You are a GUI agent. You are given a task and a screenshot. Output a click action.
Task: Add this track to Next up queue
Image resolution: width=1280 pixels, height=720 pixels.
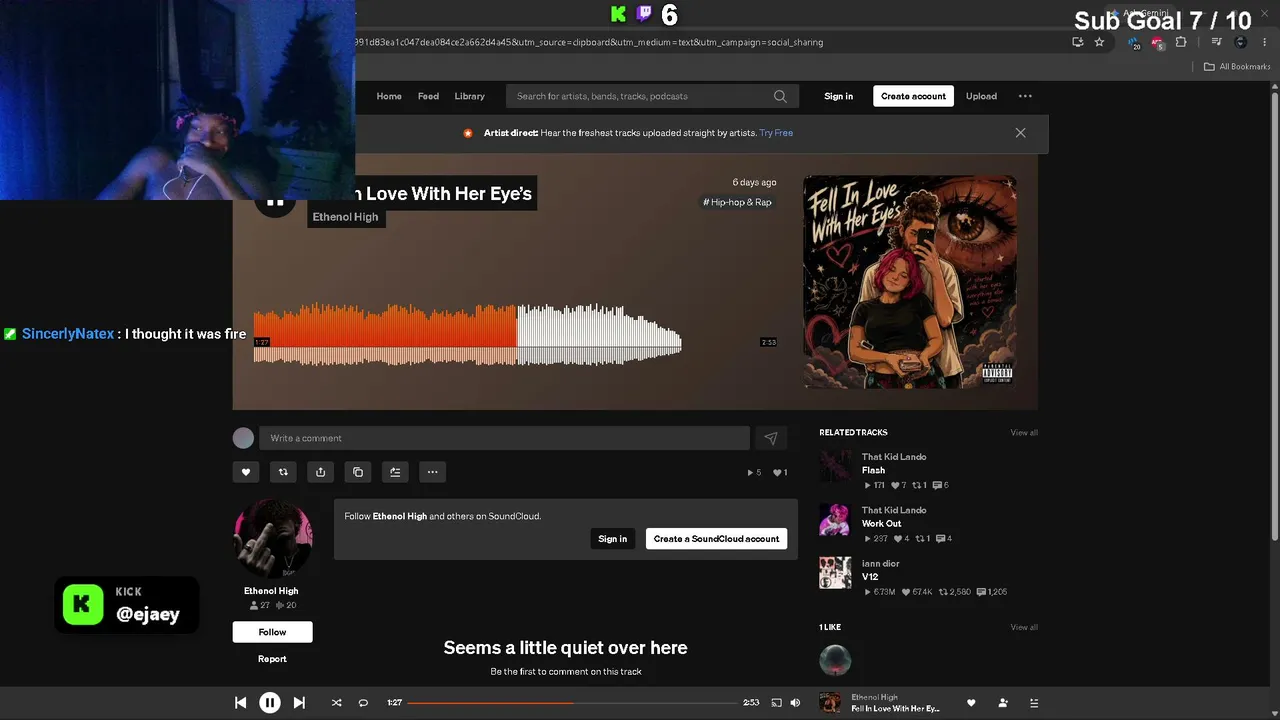[x=395, y=472]
